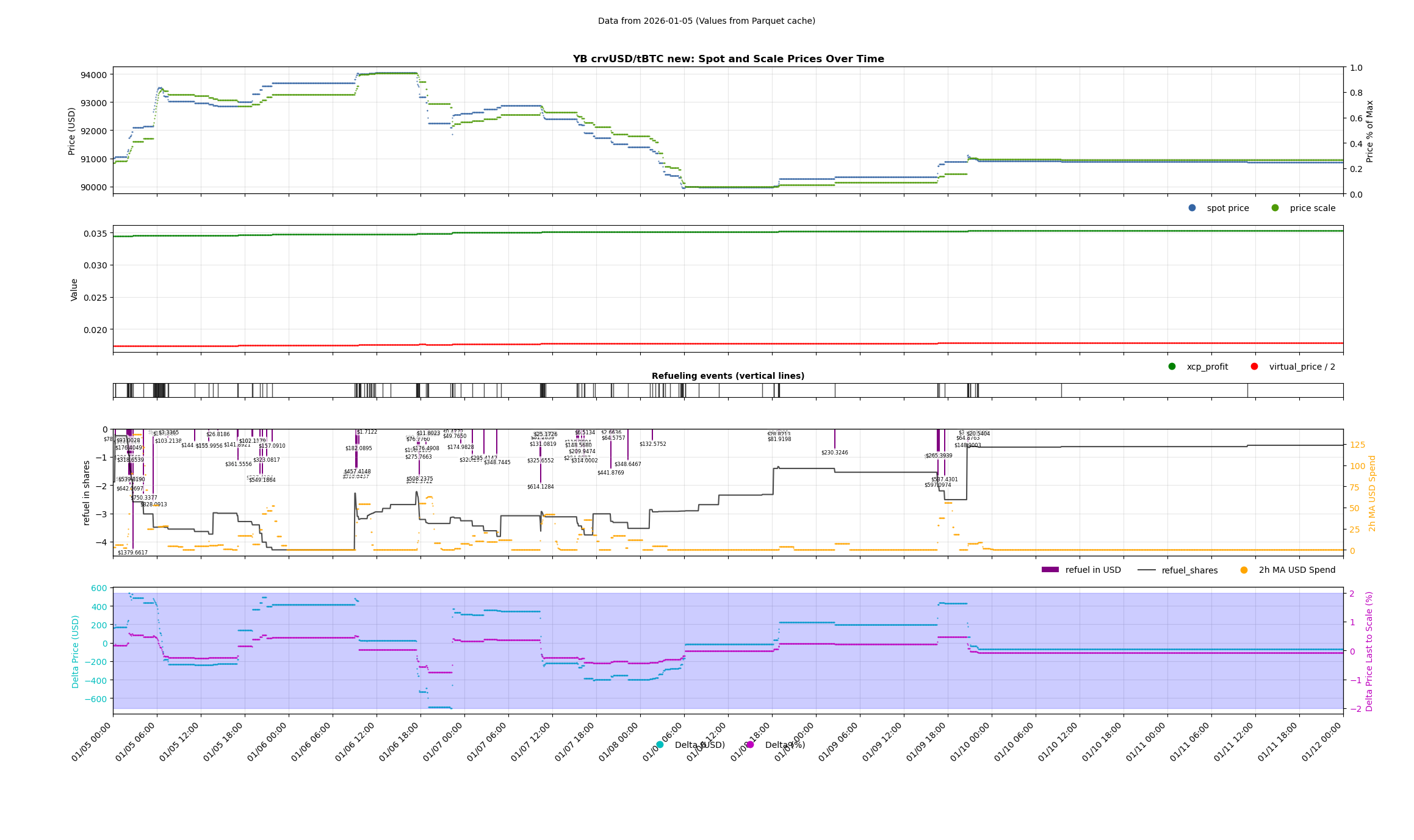
Task: Click the 01/05 00:00 x-axis tick label
Action: coord(92,742)
